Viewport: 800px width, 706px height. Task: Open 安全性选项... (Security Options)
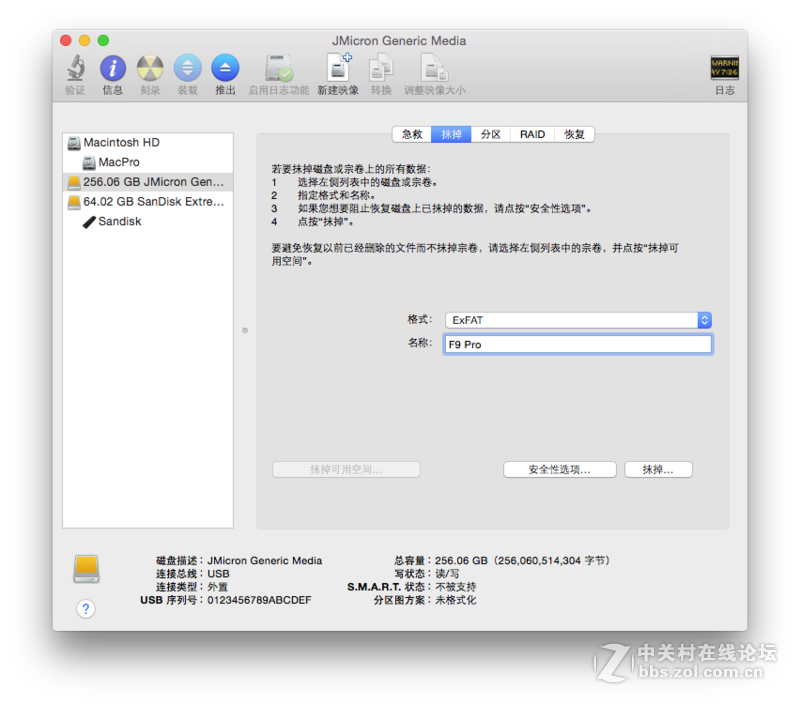click(560, 469)
